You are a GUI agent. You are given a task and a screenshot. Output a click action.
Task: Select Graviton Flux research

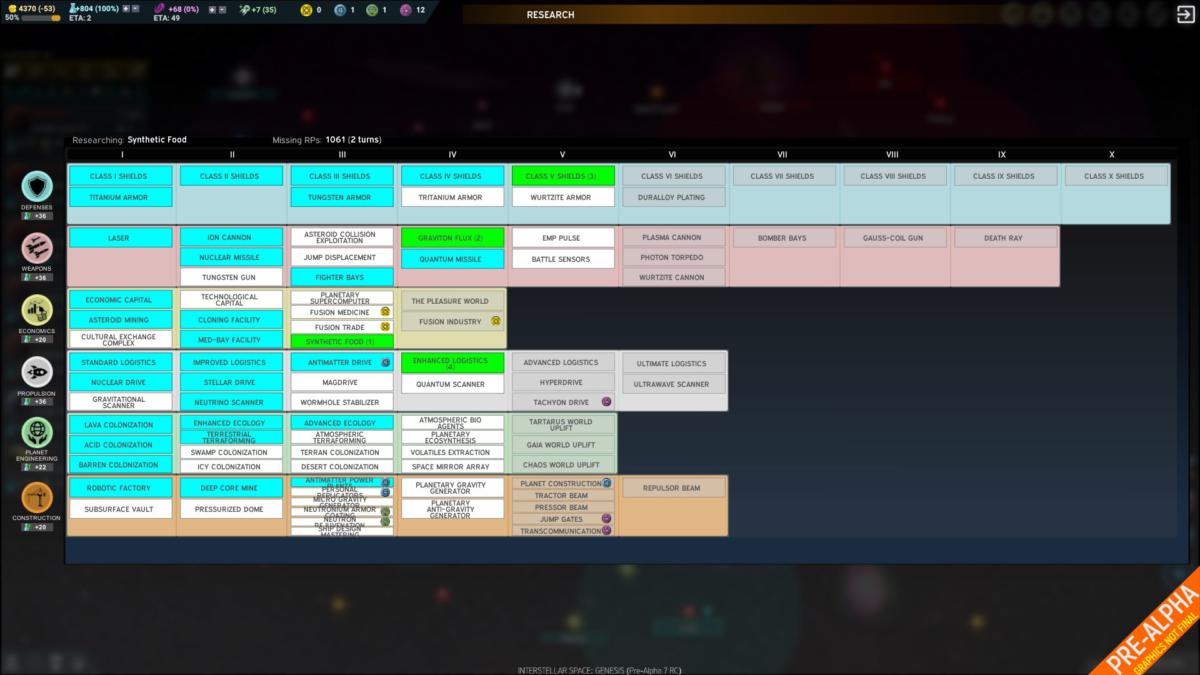[453, 238]
